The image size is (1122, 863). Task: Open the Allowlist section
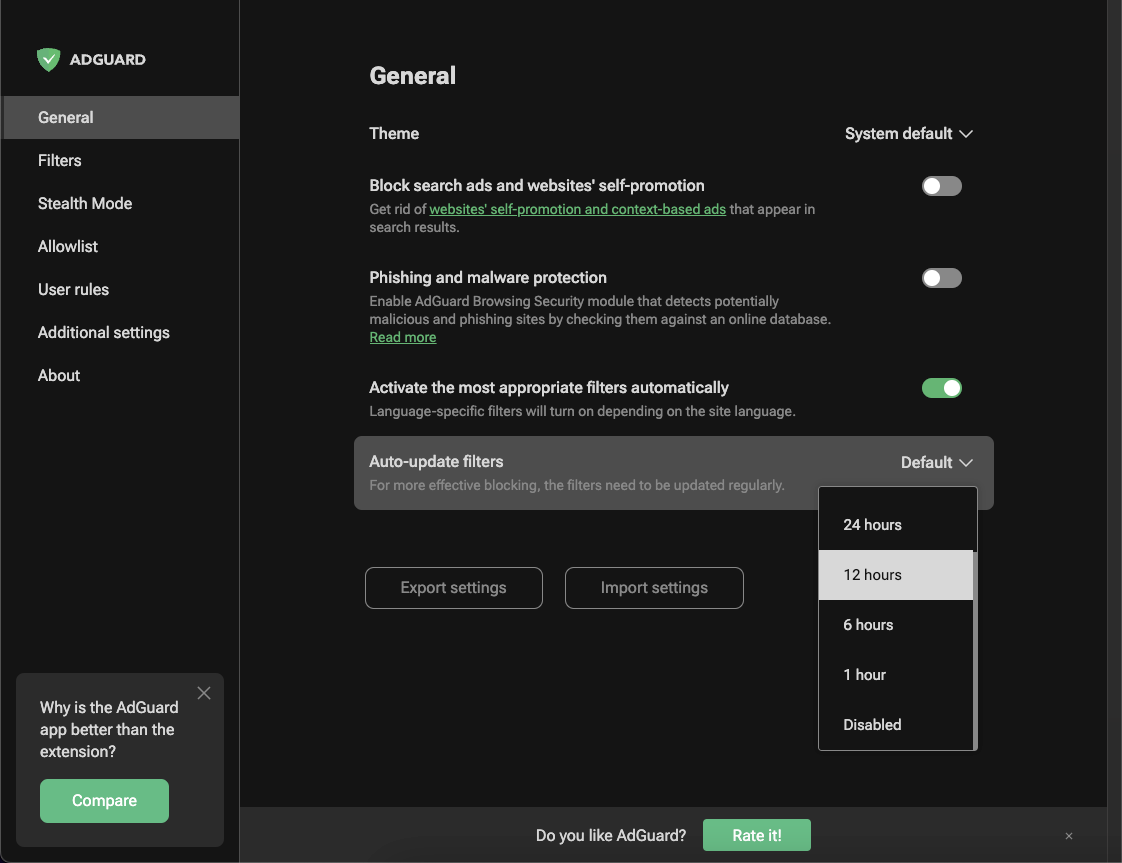(x=67, y=246)
